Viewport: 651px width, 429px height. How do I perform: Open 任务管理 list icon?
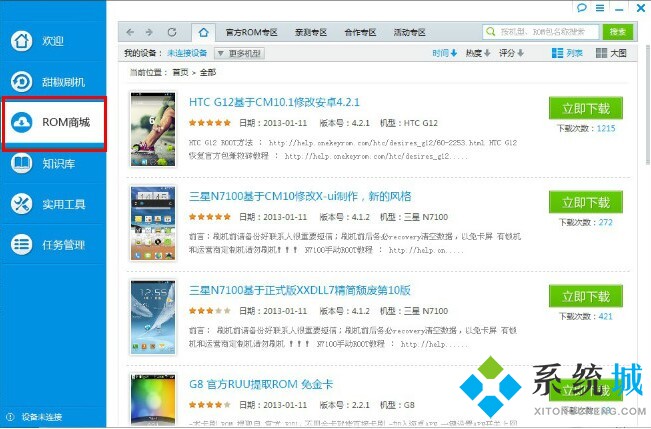tap(21, 245)
